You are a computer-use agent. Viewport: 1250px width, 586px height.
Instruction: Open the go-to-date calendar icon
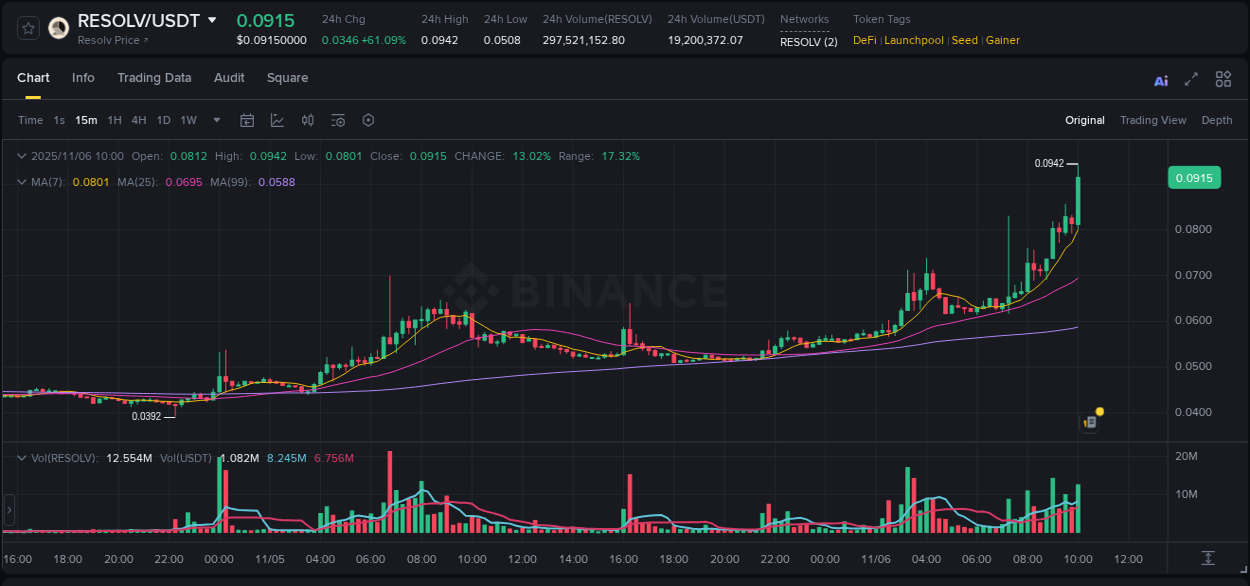click(x=247, y=120)
